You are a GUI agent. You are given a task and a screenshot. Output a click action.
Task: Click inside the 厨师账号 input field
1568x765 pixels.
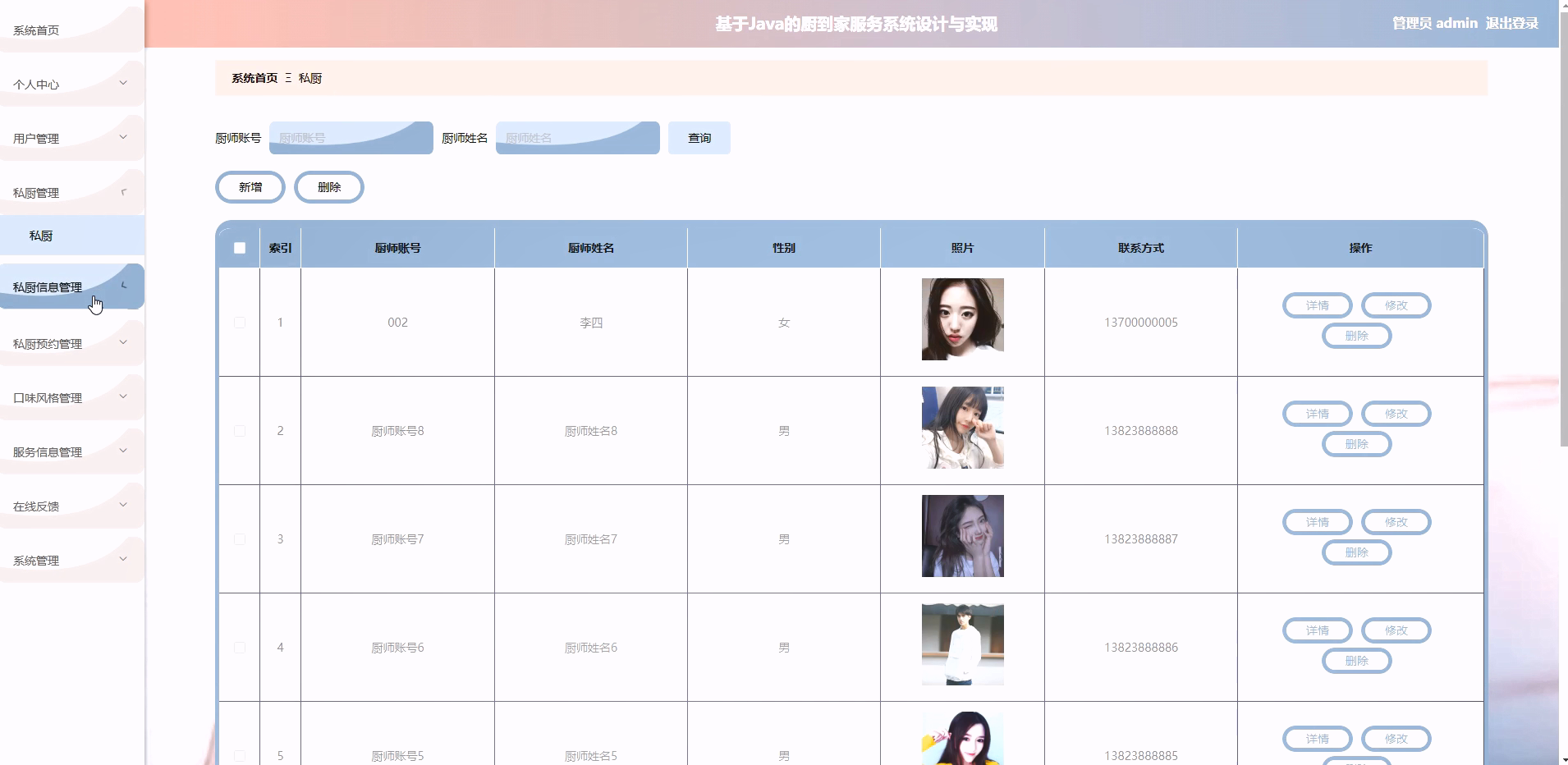pyautogui.click(x=351, y=137)
